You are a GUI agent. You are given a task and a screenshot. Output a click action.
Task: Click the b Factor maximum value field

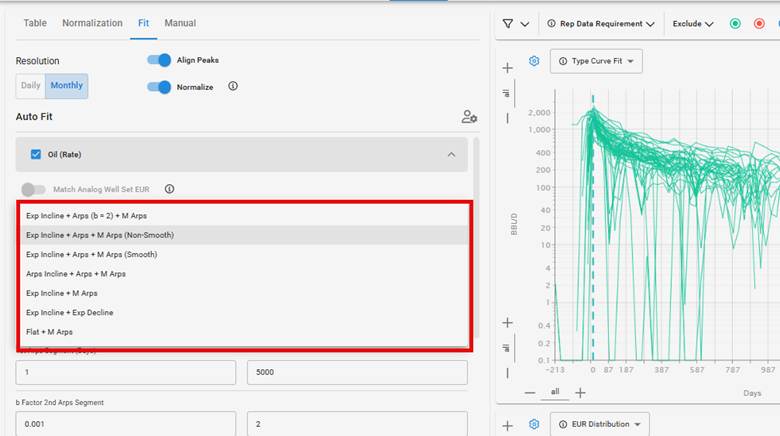(x=357, y=423)
